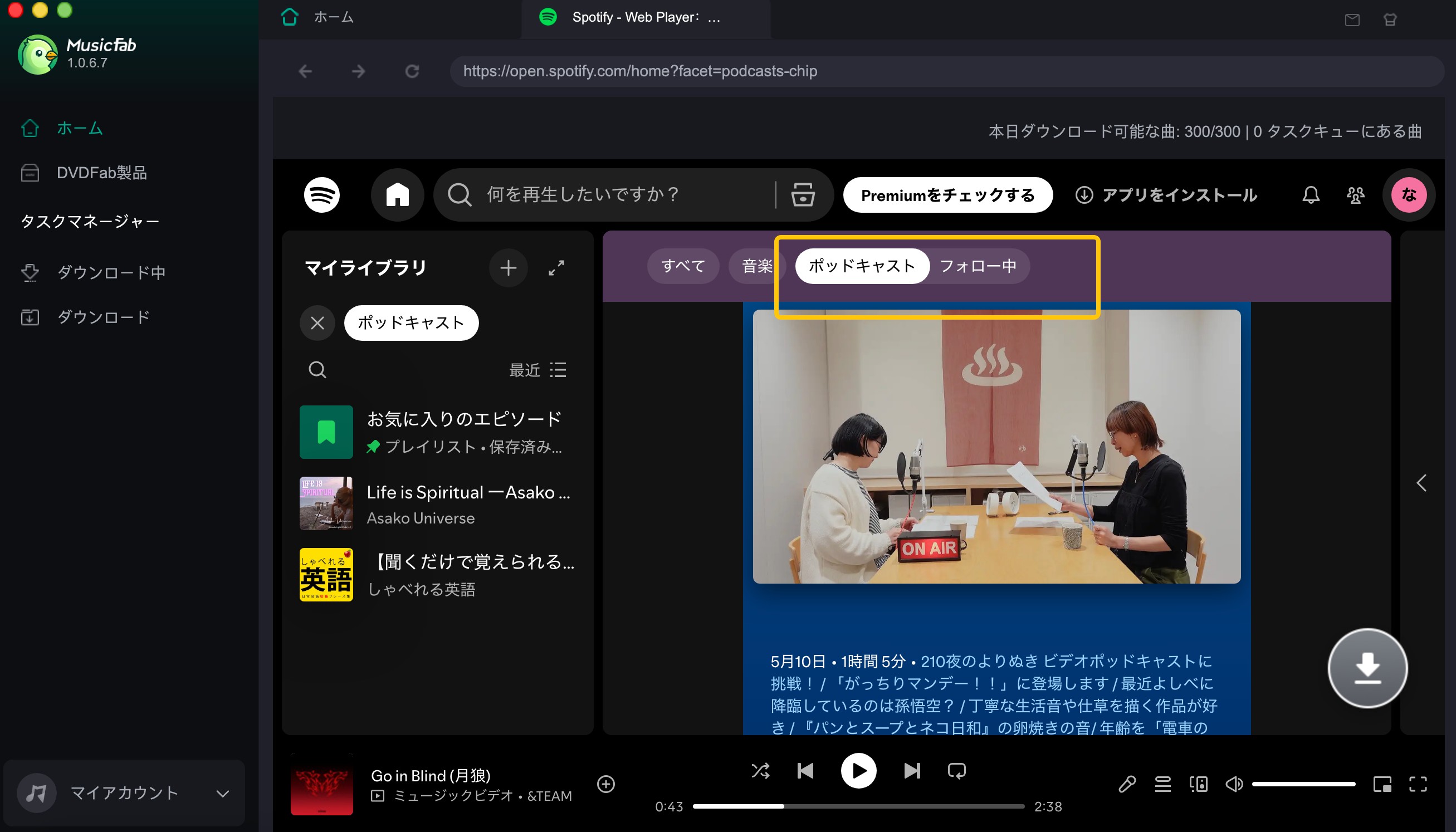The width and height of the screenshot is (1456, 832).
Task: Click アプリをインストール link
Action: [x=1166, y=195]
